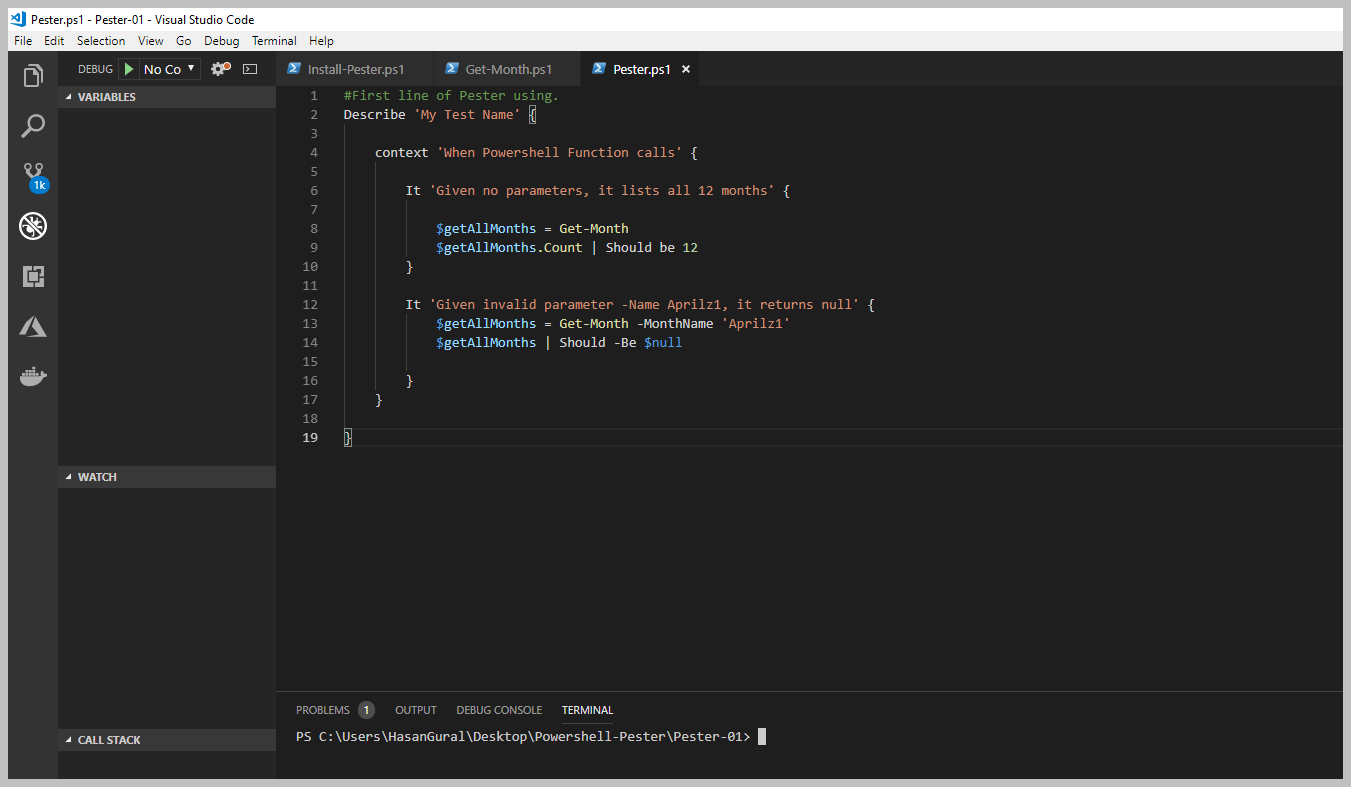
Task: Collapse the CALL STACK section
Action: [167, 740]
